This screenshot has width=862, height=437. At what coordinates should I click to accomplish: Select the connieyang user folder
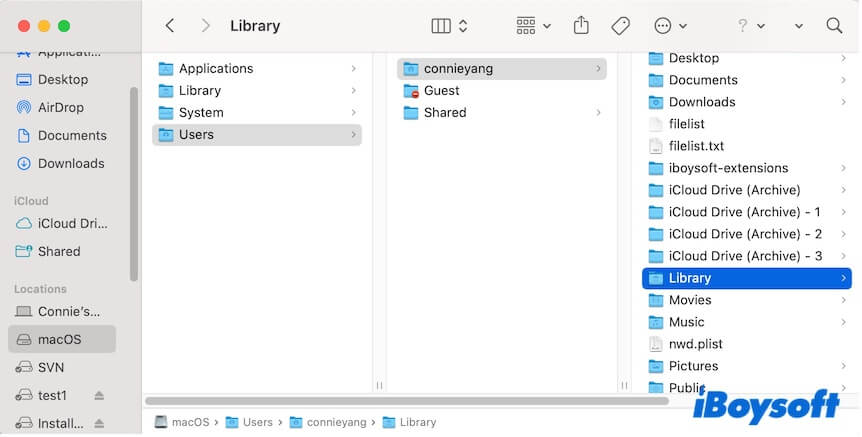(x=458, y=68)
